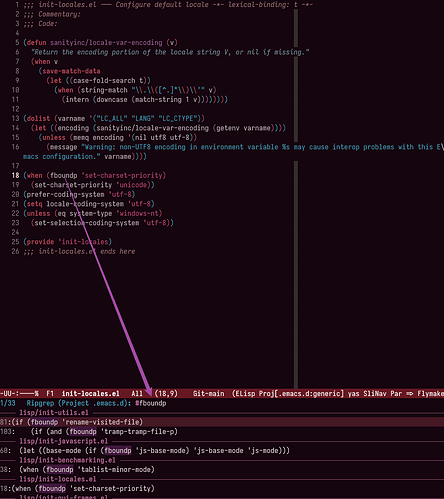Image resolution: width=444 pixels, height=499 pixels.
Task: Click the lisp/init-utils.el group header
Action: coord(54,413)
